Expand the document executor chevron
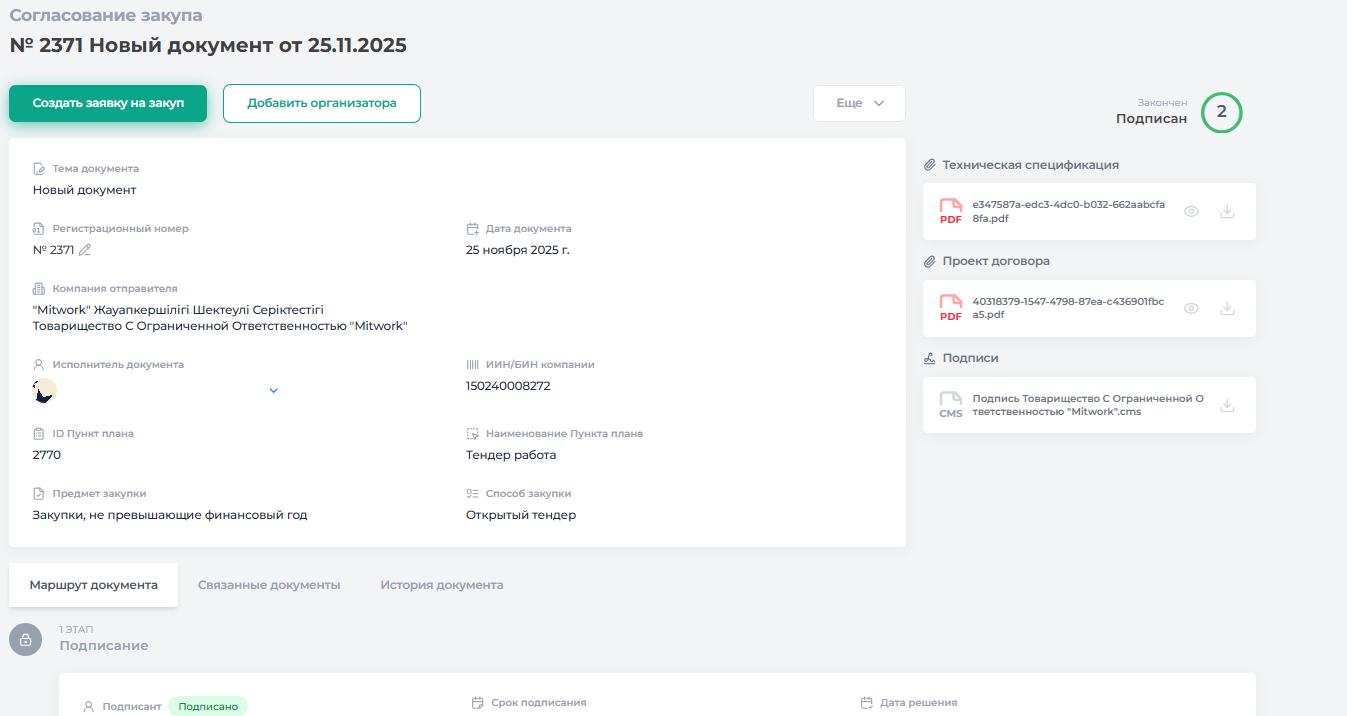 point(274,391)
